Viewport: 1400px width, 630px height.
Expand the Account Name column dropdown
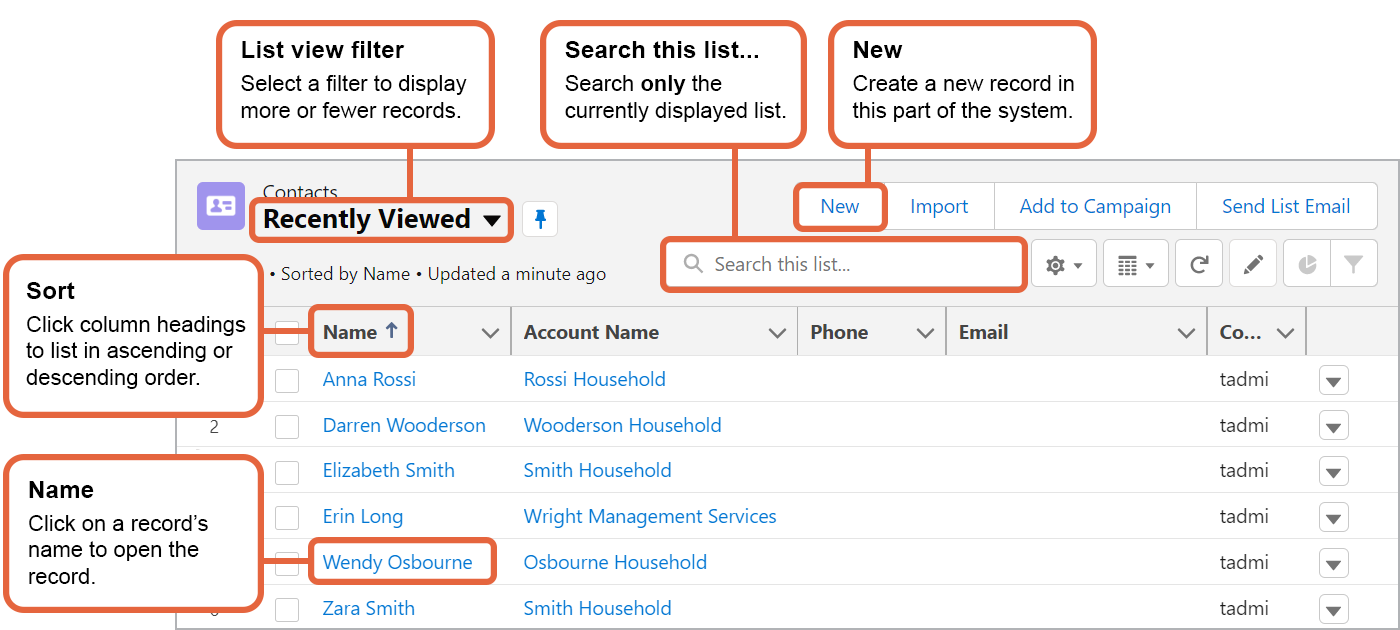point(778,331)
